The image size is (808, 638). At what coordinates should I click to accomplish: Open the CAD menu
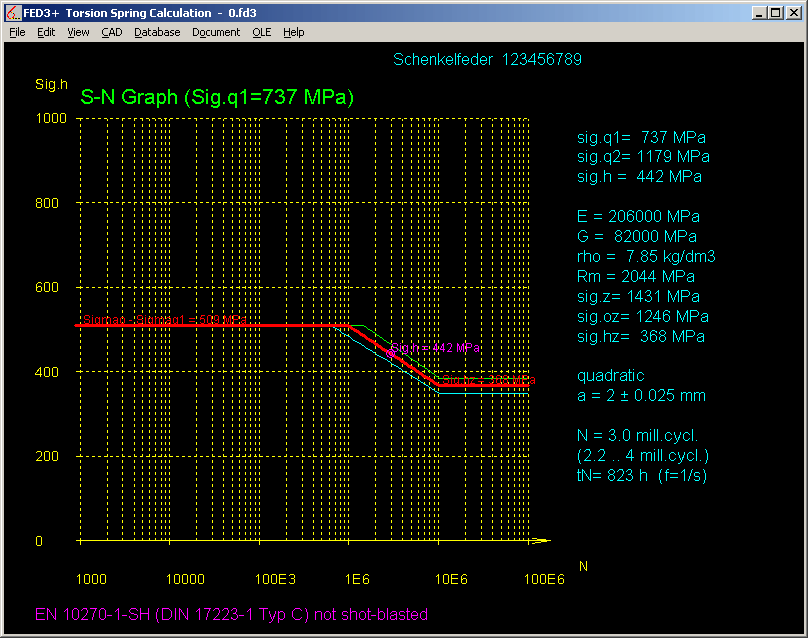click(x=112, y=32)
